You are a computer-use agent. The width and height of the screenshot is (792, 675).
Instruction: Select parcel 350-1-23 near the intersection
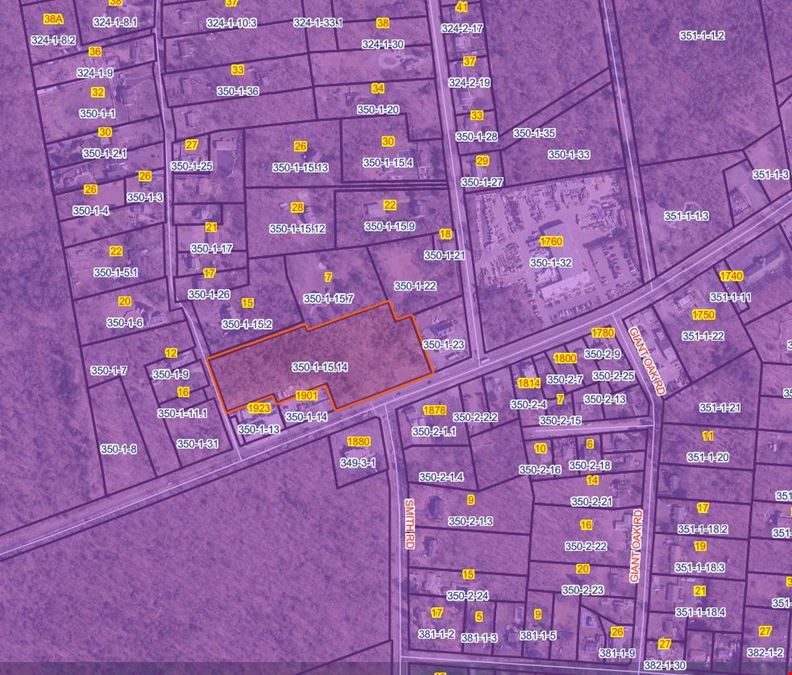pos(444,344)
